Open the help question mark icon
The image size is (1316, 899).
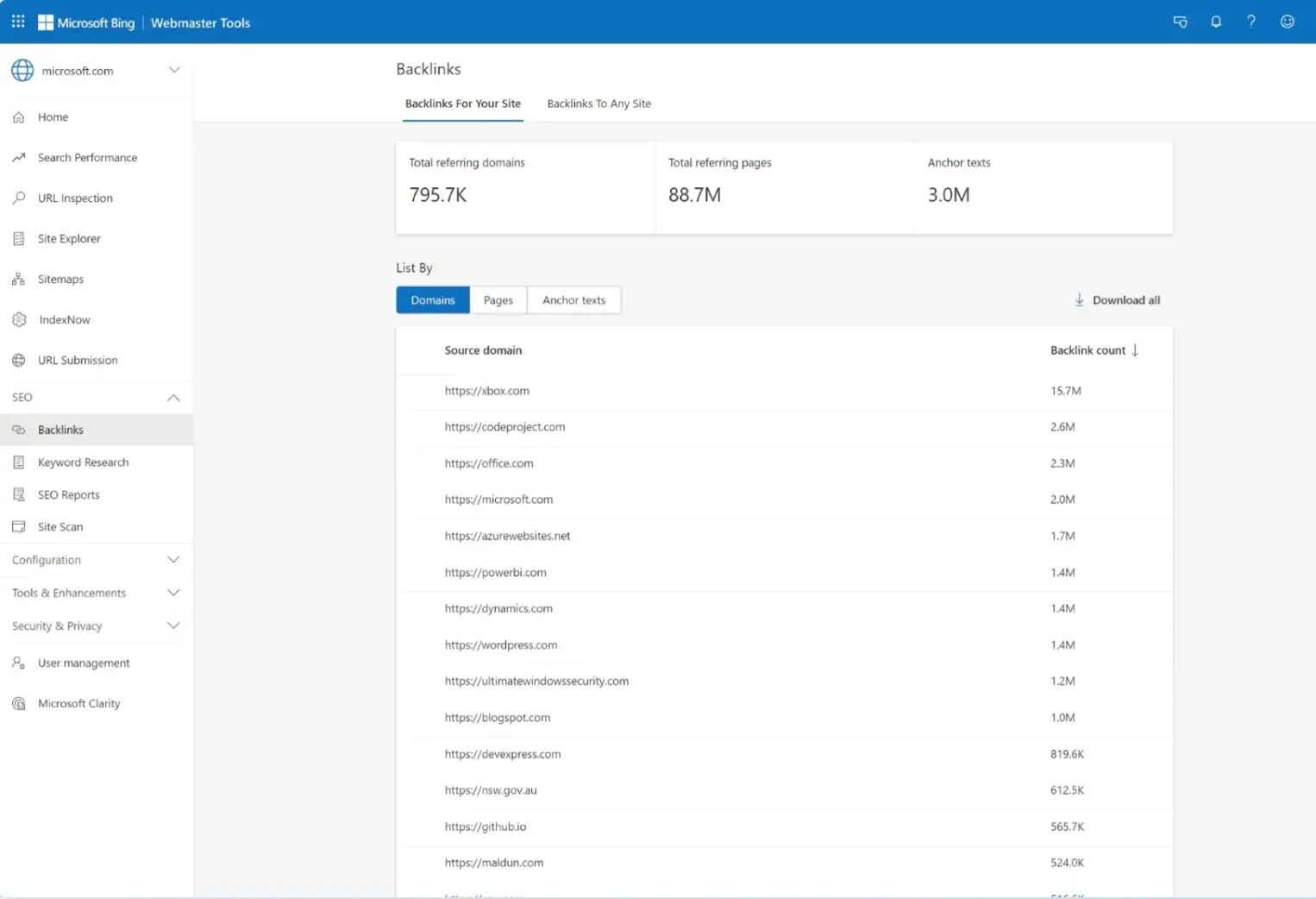click(1251, 22)
